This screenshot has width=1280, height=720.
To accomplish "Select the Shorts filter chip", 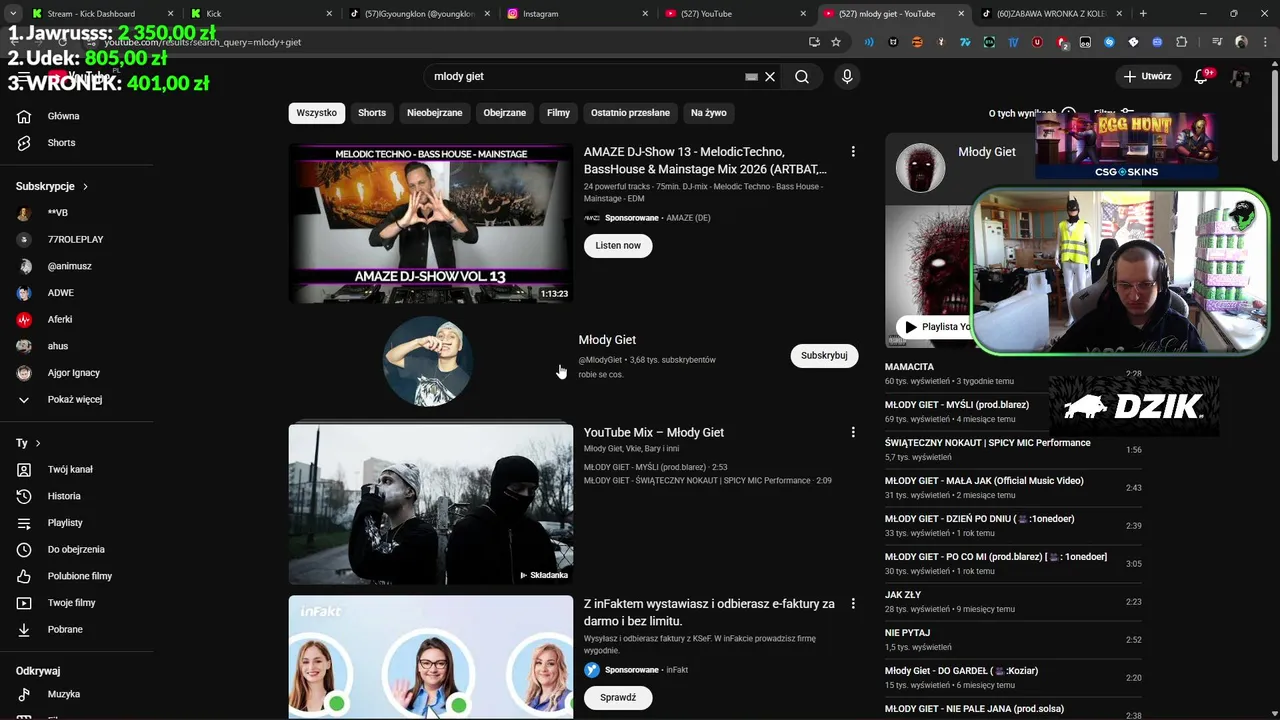I will (372, 113).
